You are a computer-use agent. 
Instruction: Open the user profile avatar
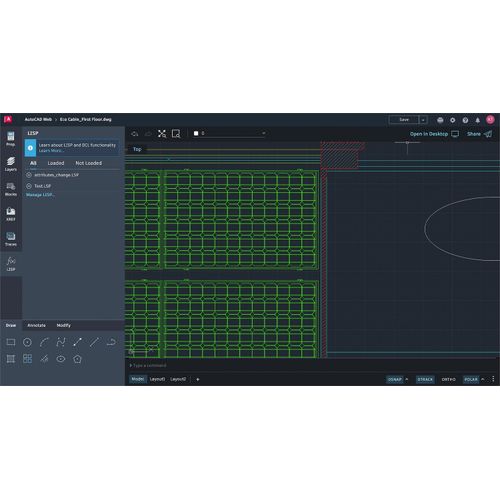pos(490,120)
